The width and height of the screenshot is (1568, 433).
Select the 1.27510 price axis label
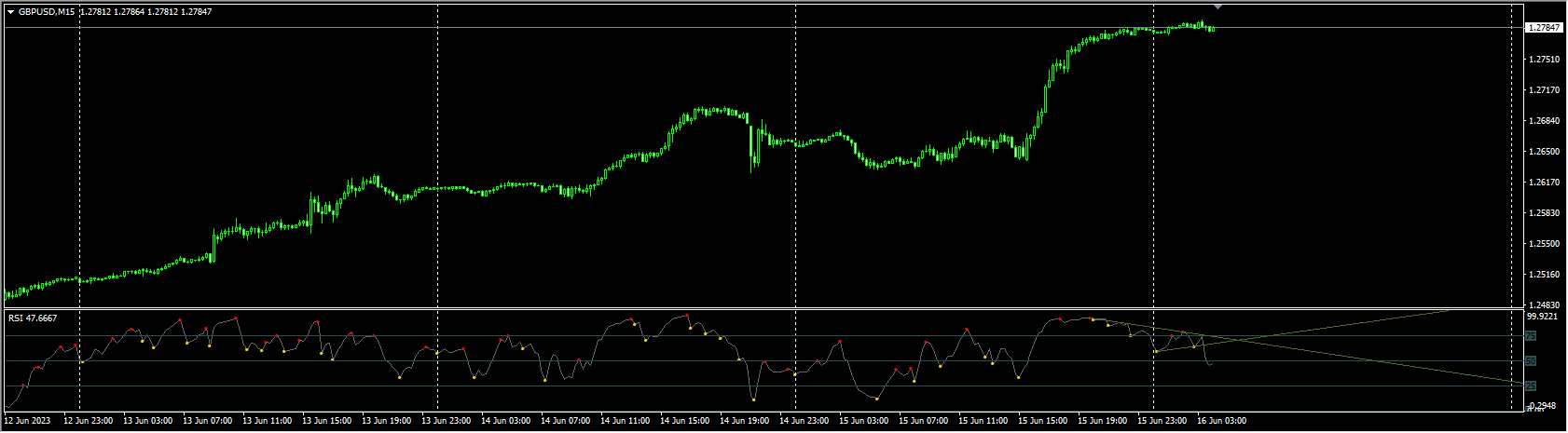pos(1544,60)
